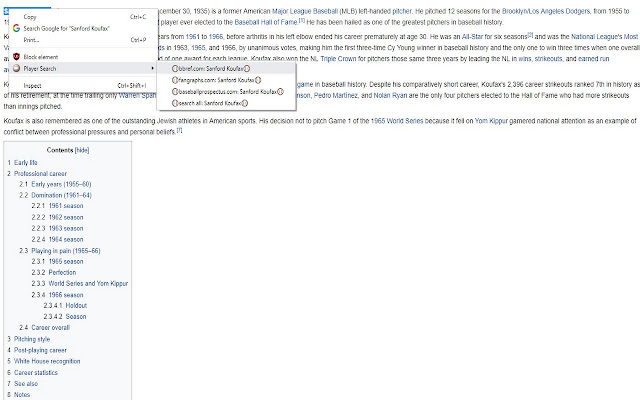Click baseball icon left of search all entry

[175, 103]
